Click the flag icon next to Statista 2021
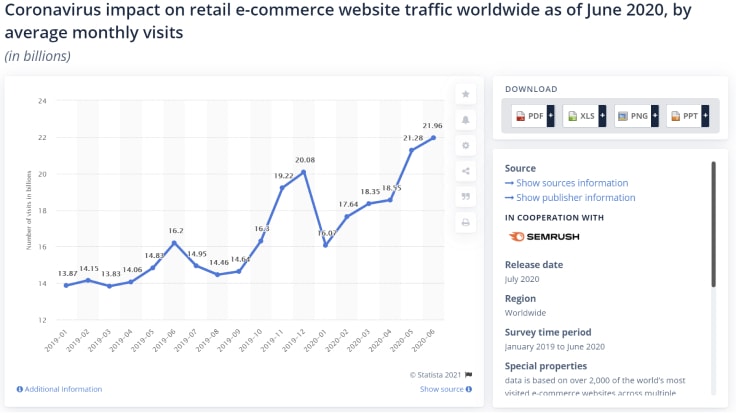The image size is (736, 413). coord(468,375)
